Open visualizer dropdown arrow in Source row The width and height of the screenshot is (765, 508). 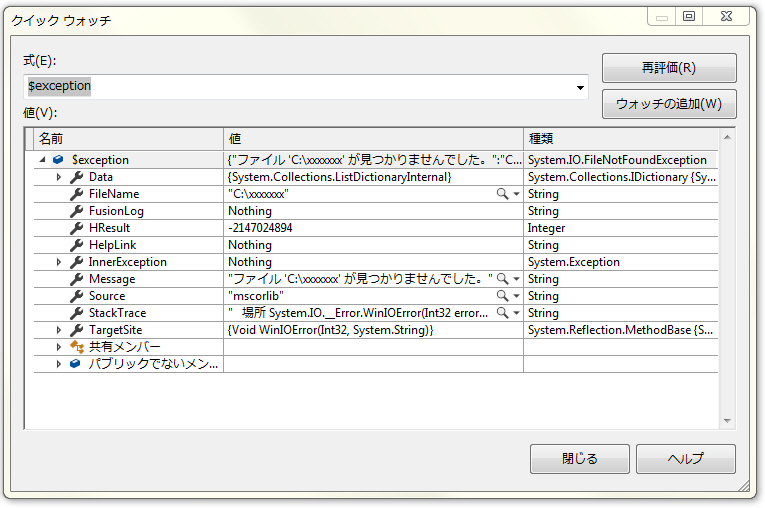coord(516,296)
